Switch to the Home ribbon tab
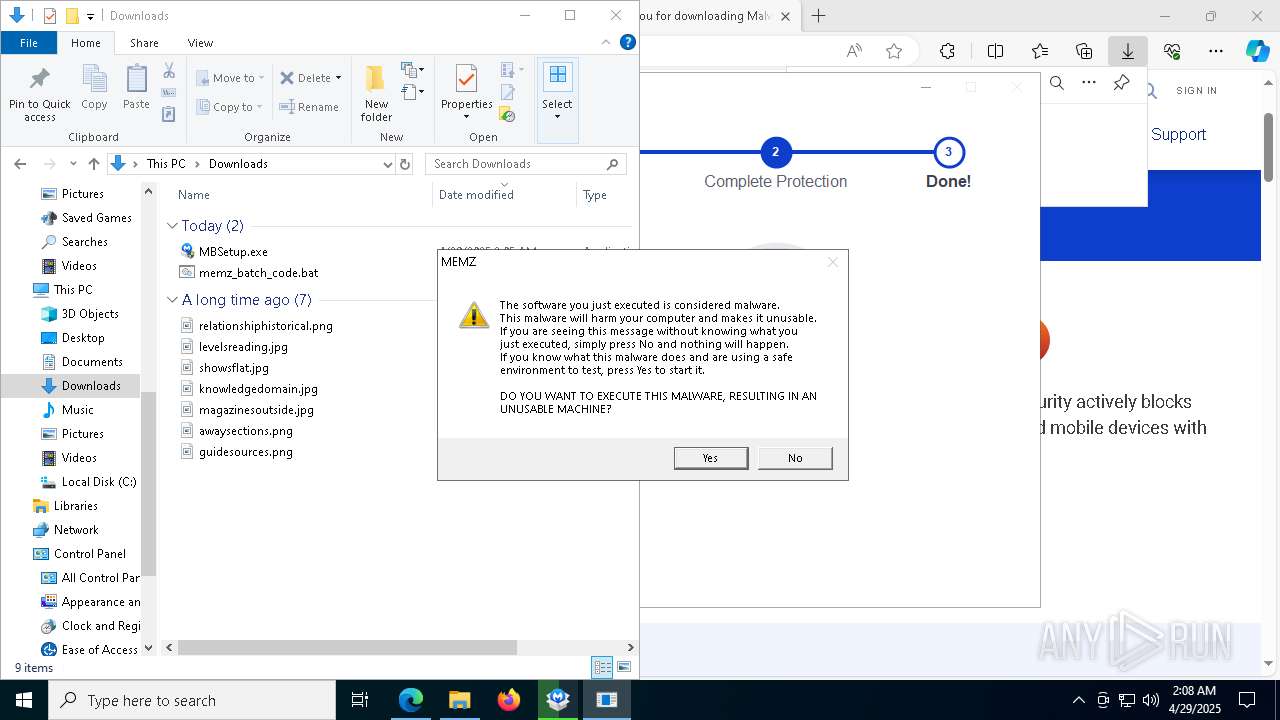This screenshot has width=1280, height=720. 85,43
